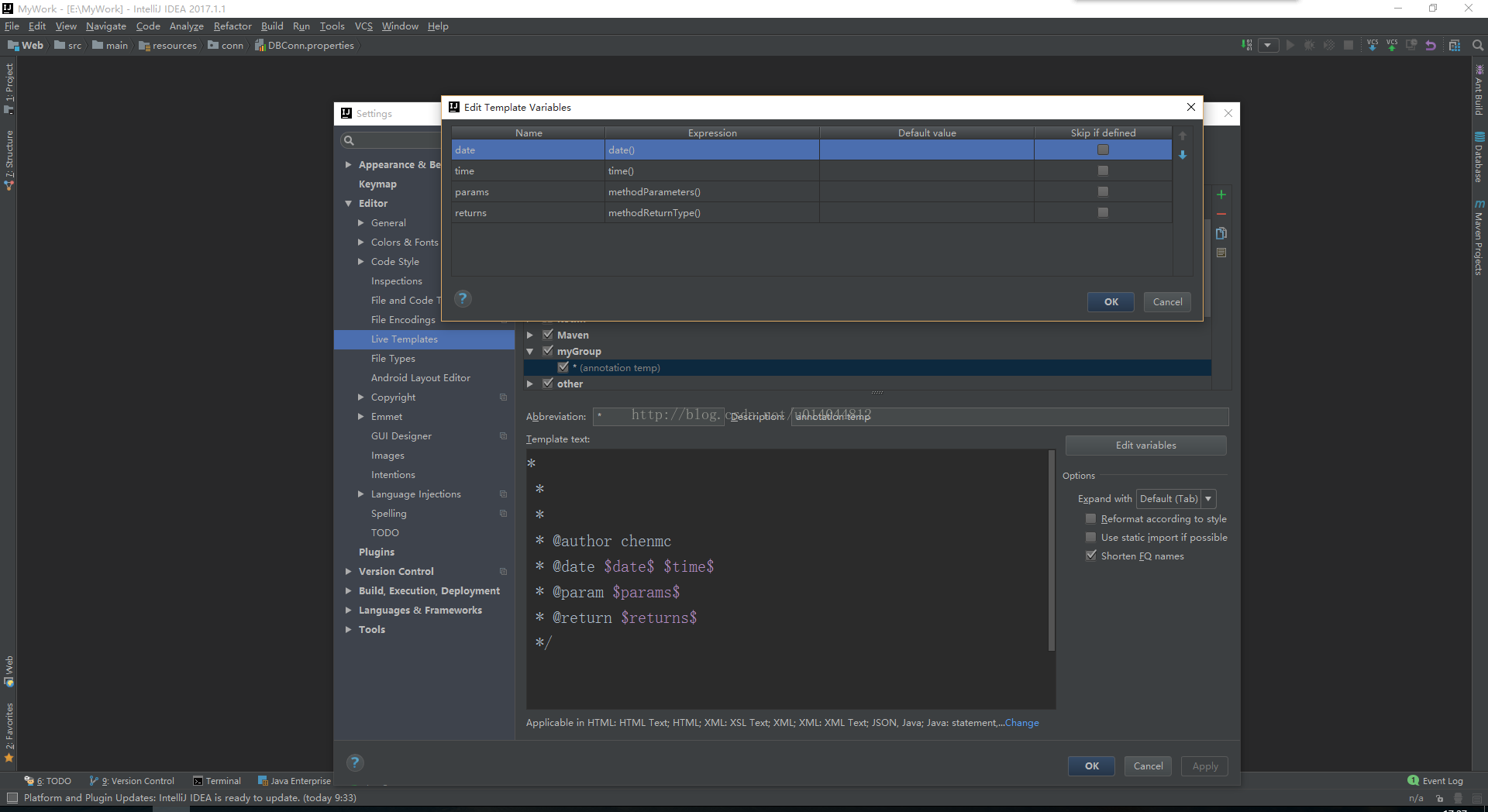
Task: Uncheck the annotation temp template checkbox
Action: tap(563, 367)
